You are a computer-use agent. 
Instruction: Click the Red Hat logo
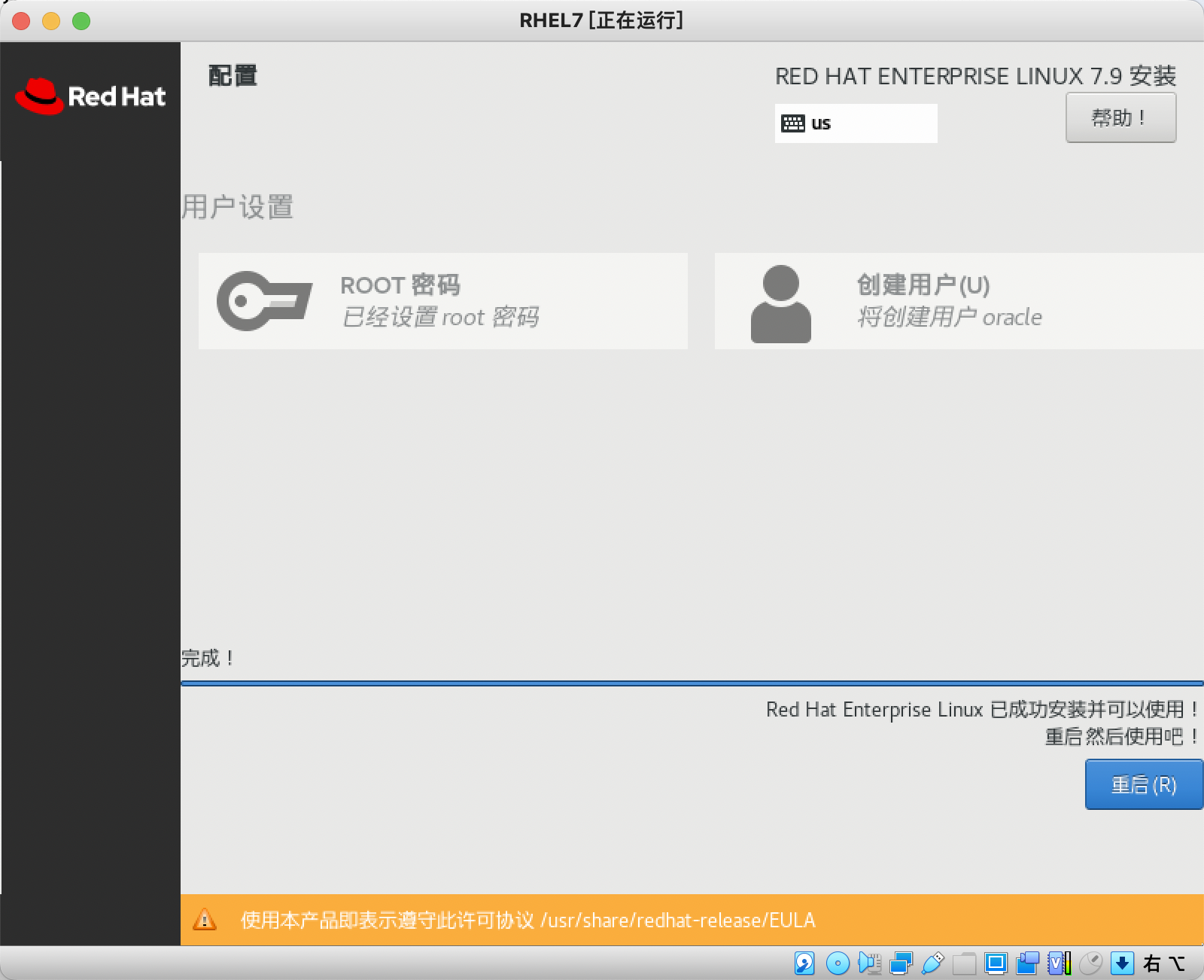[90, 96]
